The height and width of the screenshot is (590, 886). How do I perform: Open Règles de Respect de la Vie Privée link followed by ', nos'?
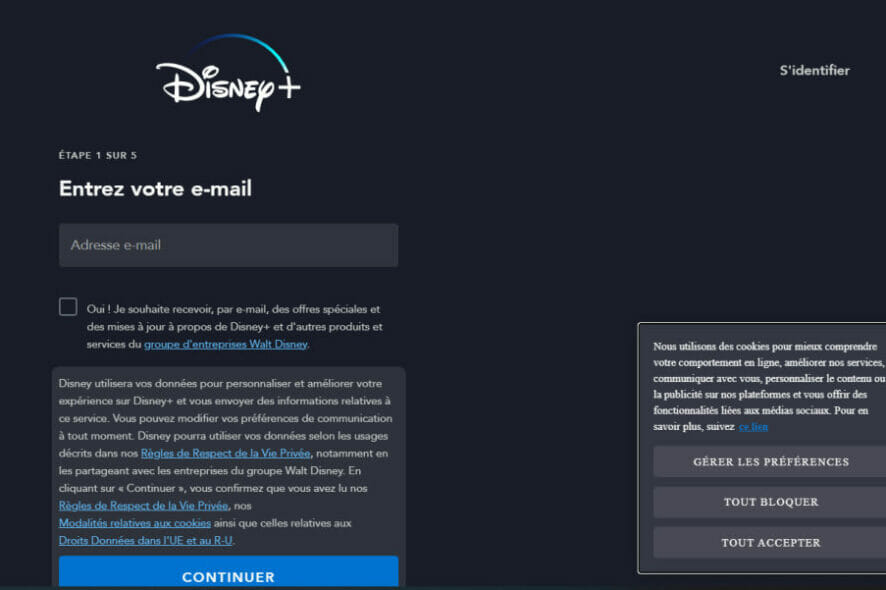pos(144,506)
